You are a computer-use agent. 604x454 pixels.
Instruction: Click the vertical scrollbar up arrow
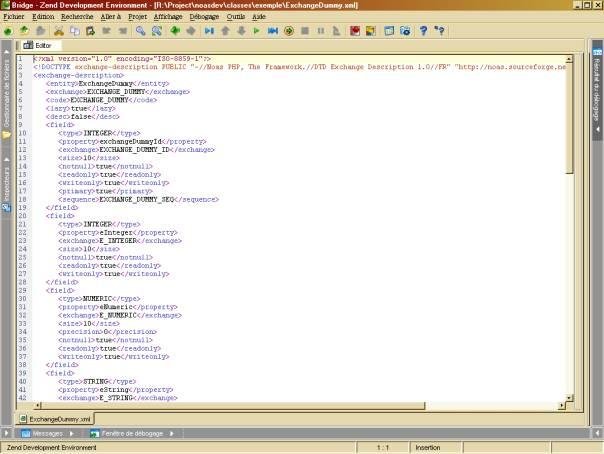(x=569, y=59)
